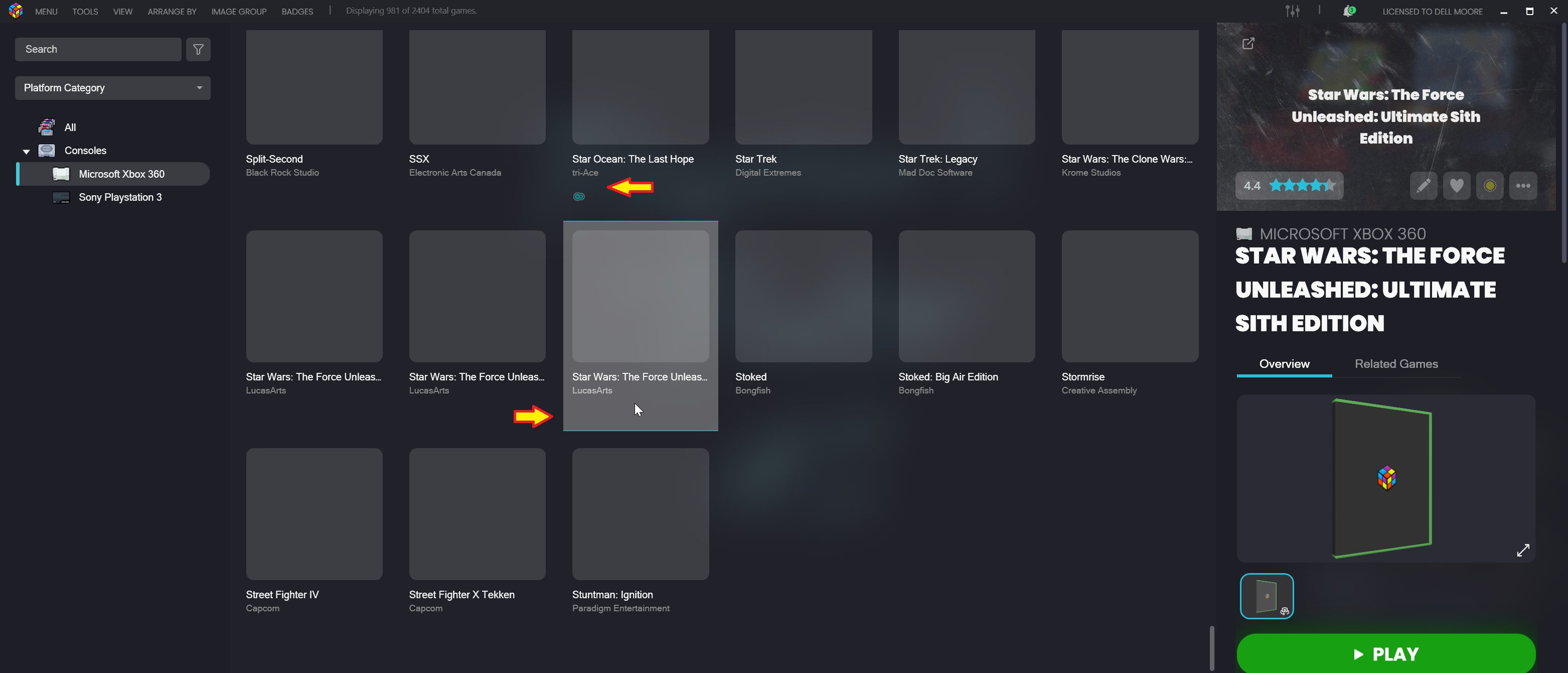Click the large 3D box preview image
The height and width of the screenshot is (673, 1568).
pos(1385,479)
